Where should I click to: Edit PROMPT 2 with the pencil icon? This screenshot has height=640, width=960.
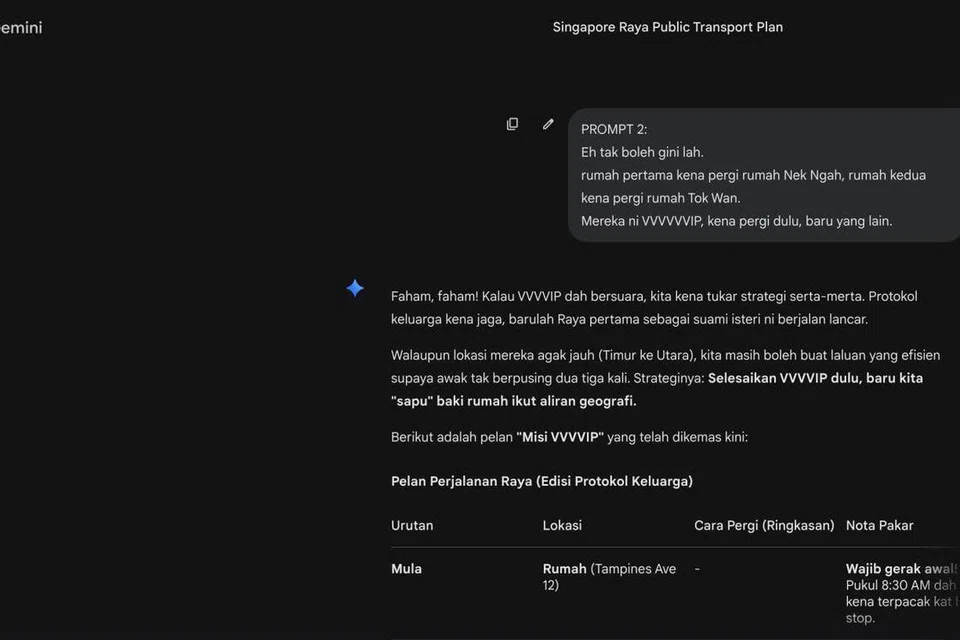pos(548,123)
